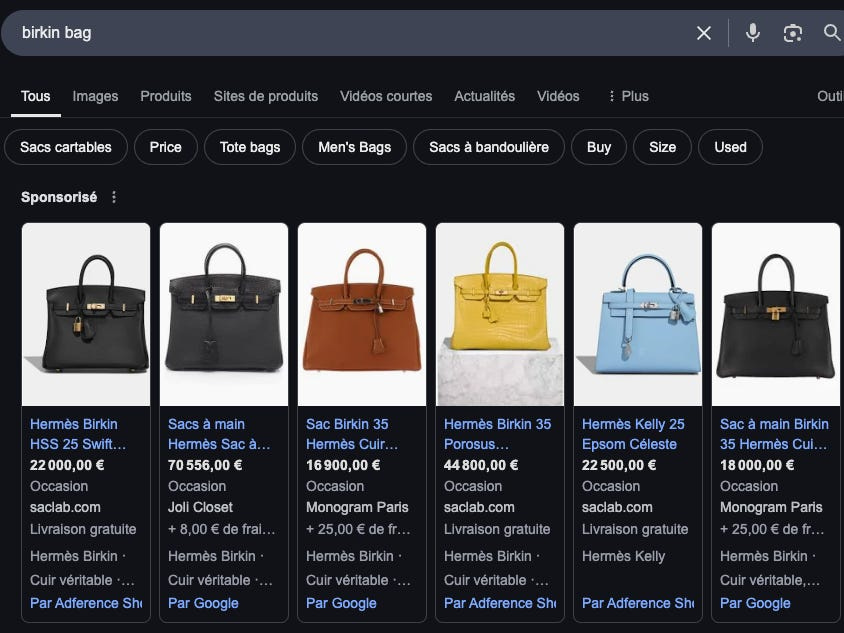Screen dimensions: 844x633
Task: Filter by Sacs à bandoulière chip
Action: (489, 147)
